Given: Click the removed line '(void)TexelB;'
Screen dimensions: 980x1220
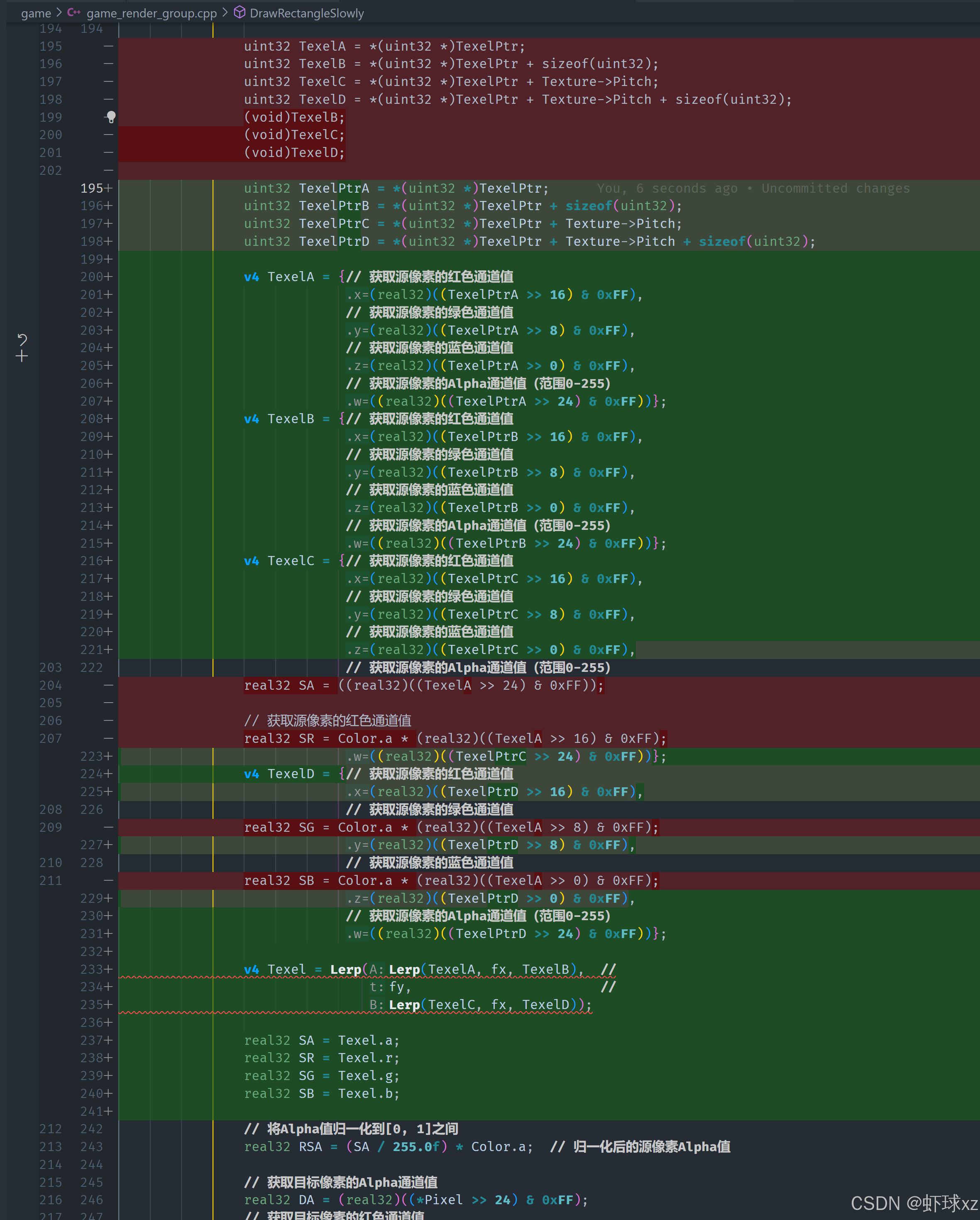Looking at the screenshot, I should point(294,117).
